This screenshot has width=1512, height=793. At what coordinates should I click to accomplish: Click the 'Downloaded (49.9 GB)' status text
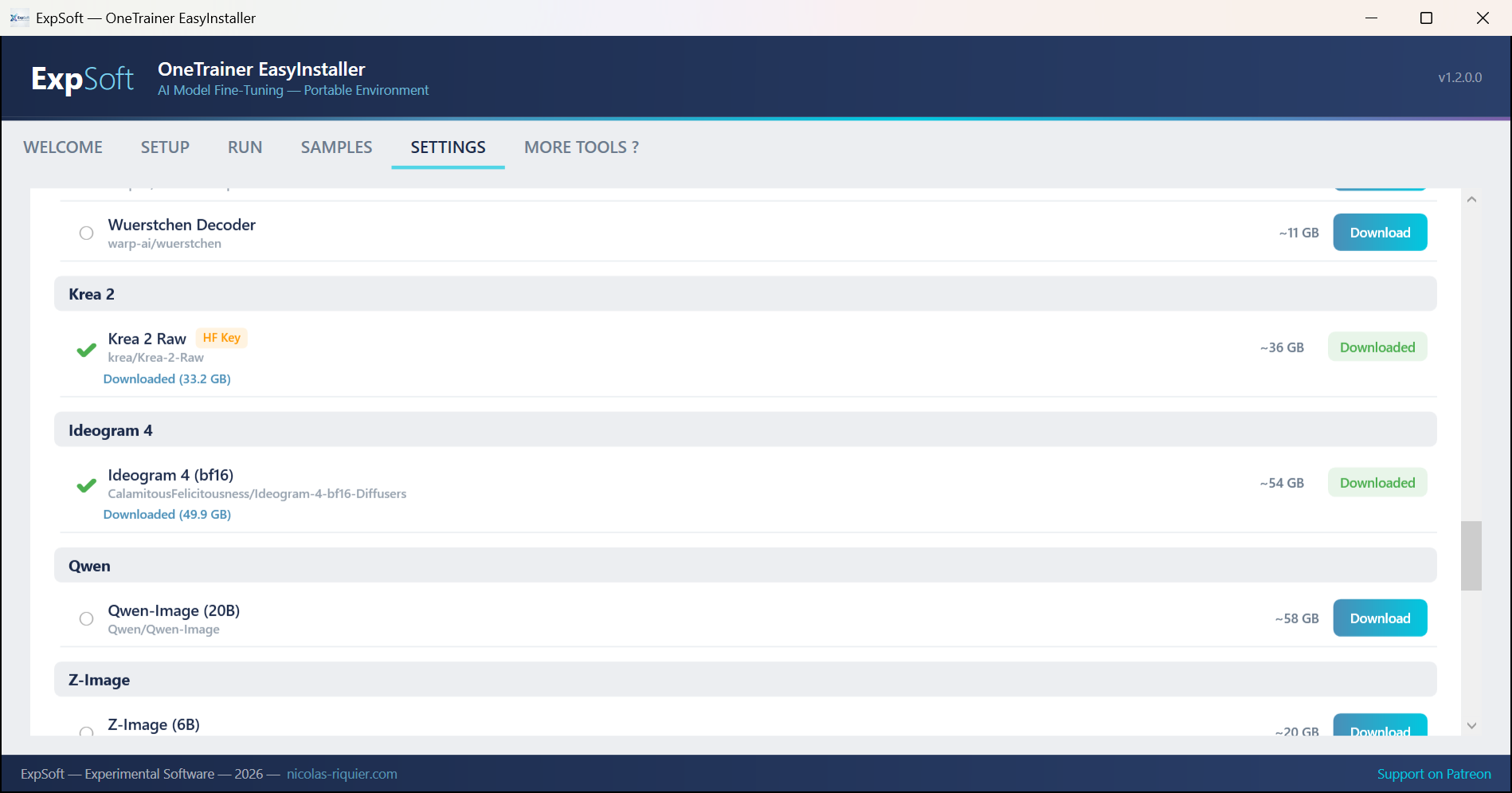(167, 515)
